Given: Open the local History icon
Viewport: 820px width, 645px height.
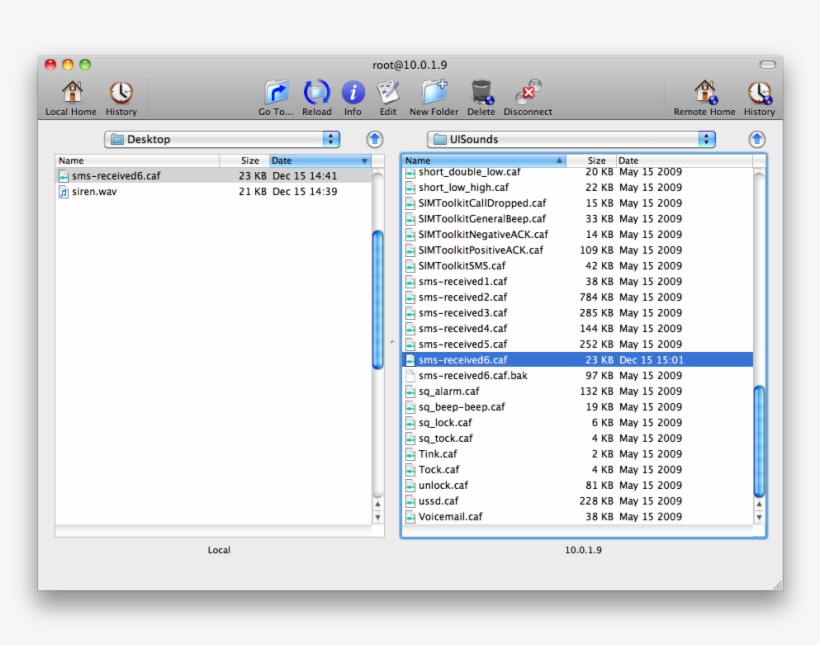Looking at the screenshot, I should pos(121,93).
